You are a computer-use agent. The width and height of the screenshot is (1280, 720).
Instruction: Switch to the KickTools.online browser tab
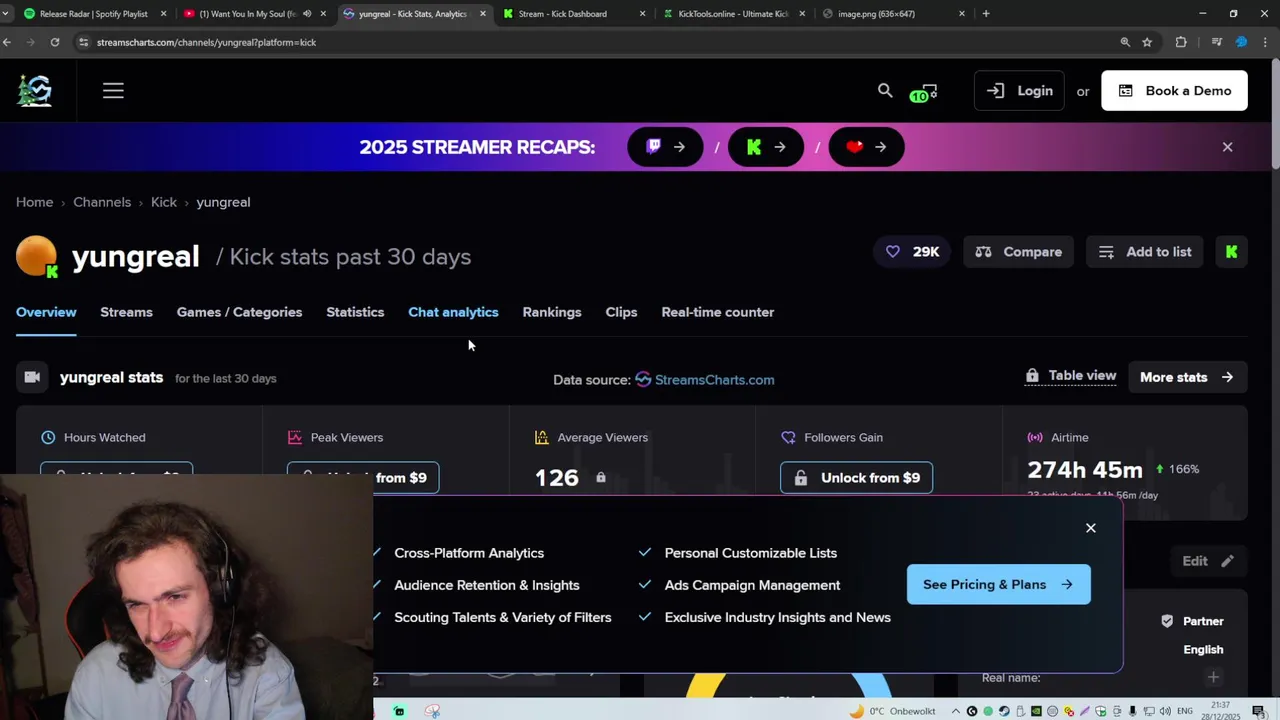click(733, 14)
